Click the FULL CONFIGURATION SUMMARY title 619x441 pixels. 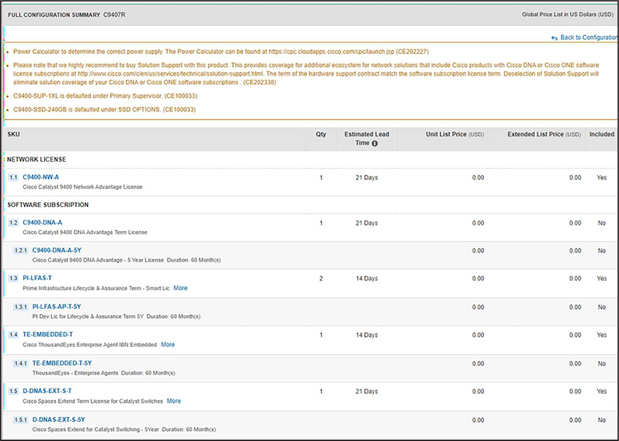(54, 15)
